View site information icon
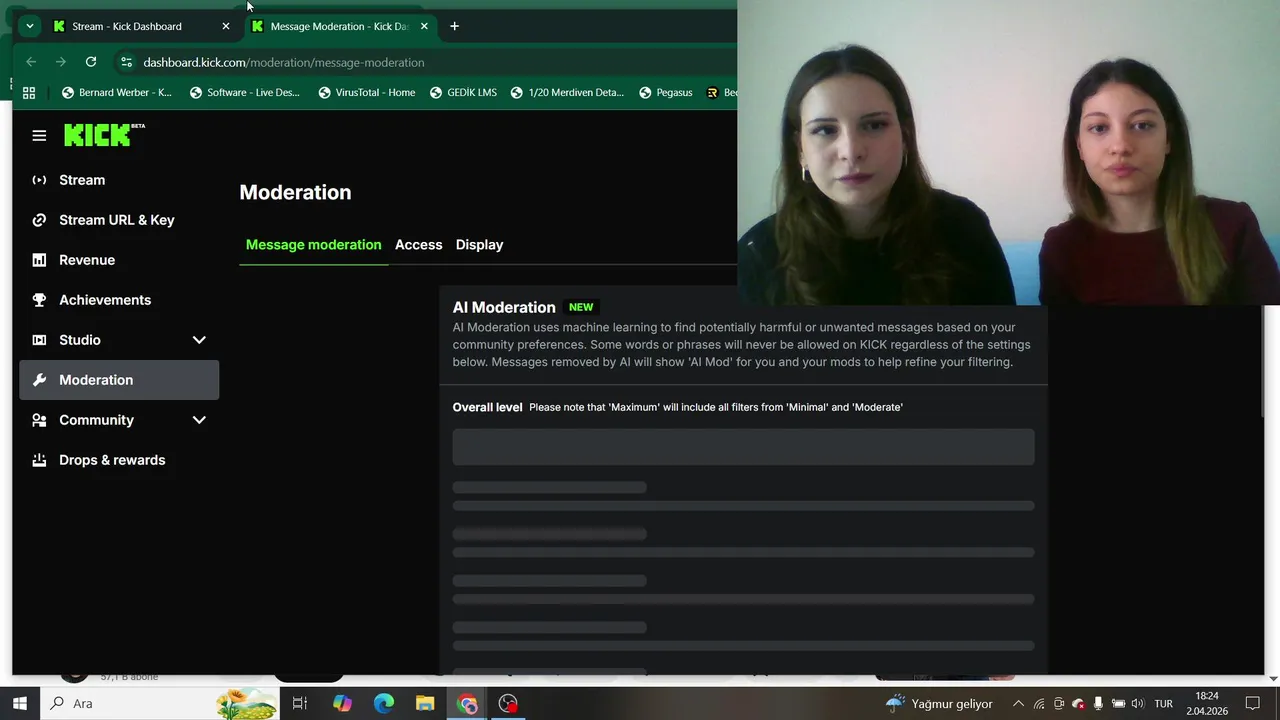 [x=126, y=62]
